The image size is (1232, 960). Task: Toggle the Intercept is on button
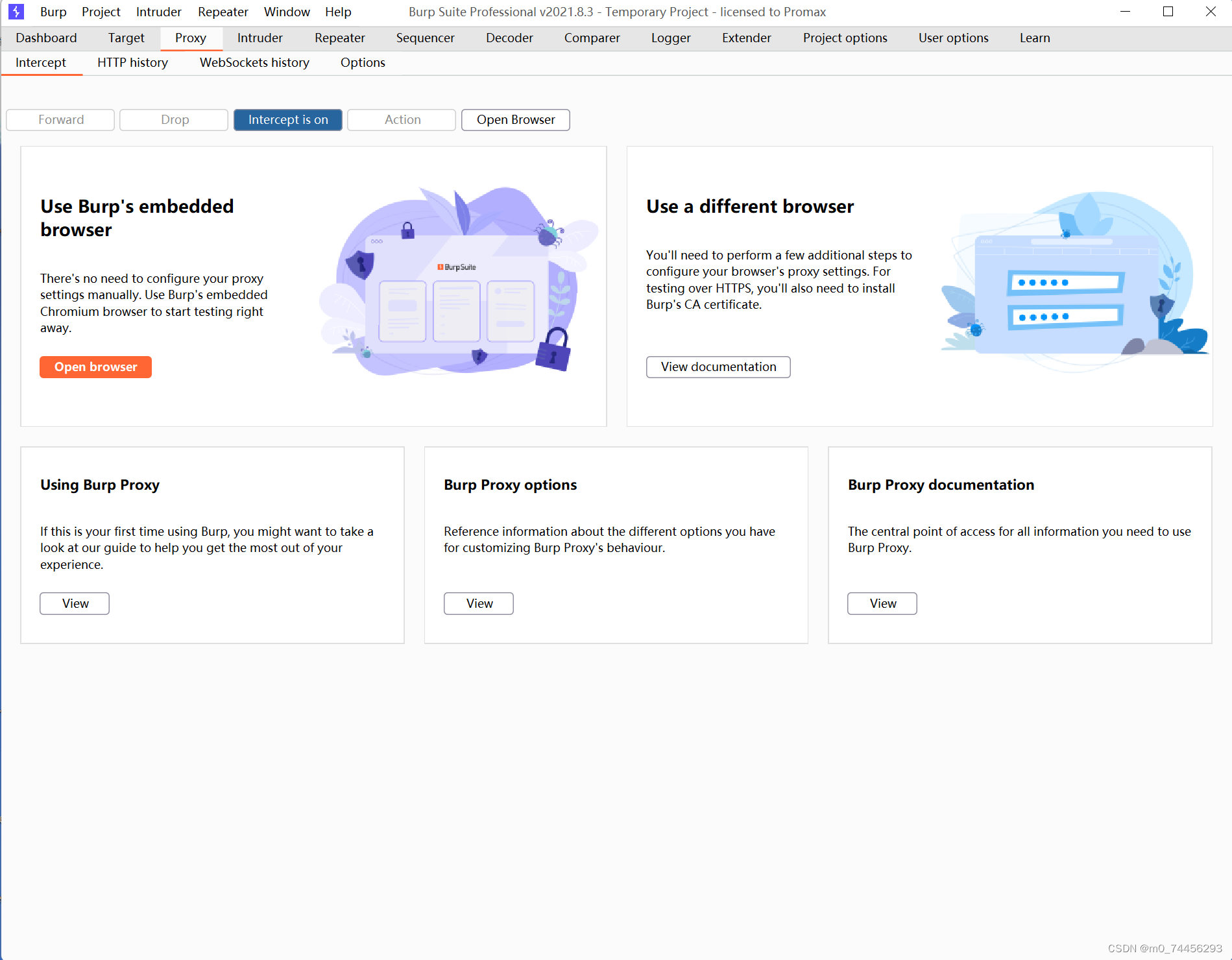coord(288,119)
